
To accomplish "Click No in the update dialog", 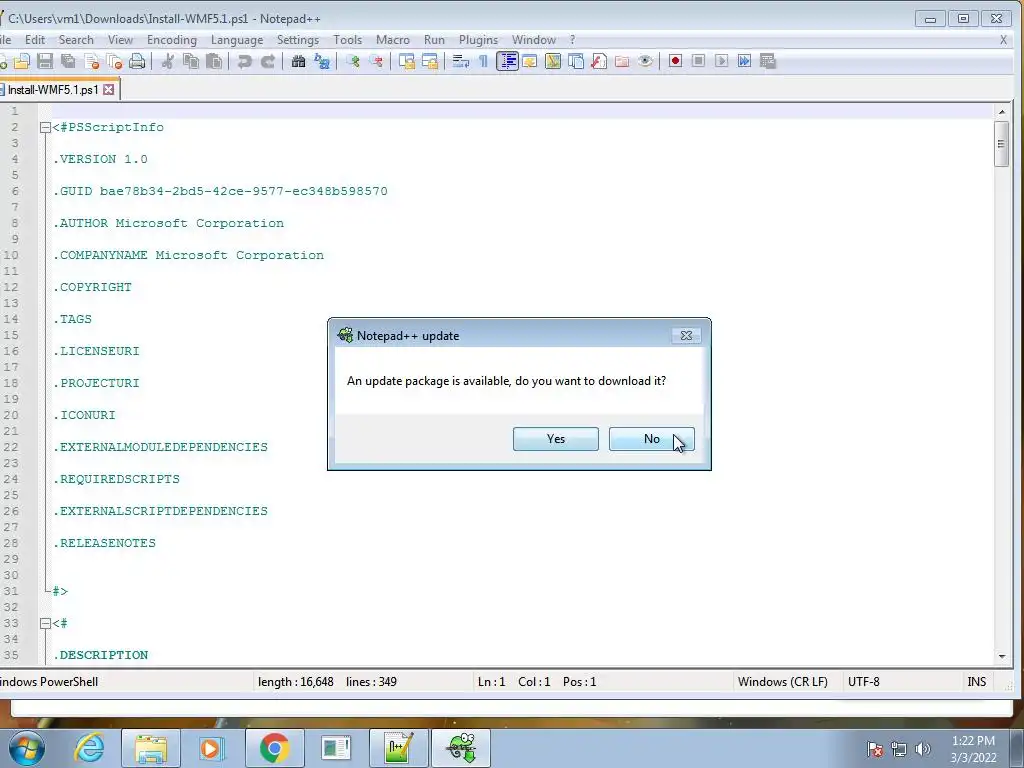I will [652, 439].
